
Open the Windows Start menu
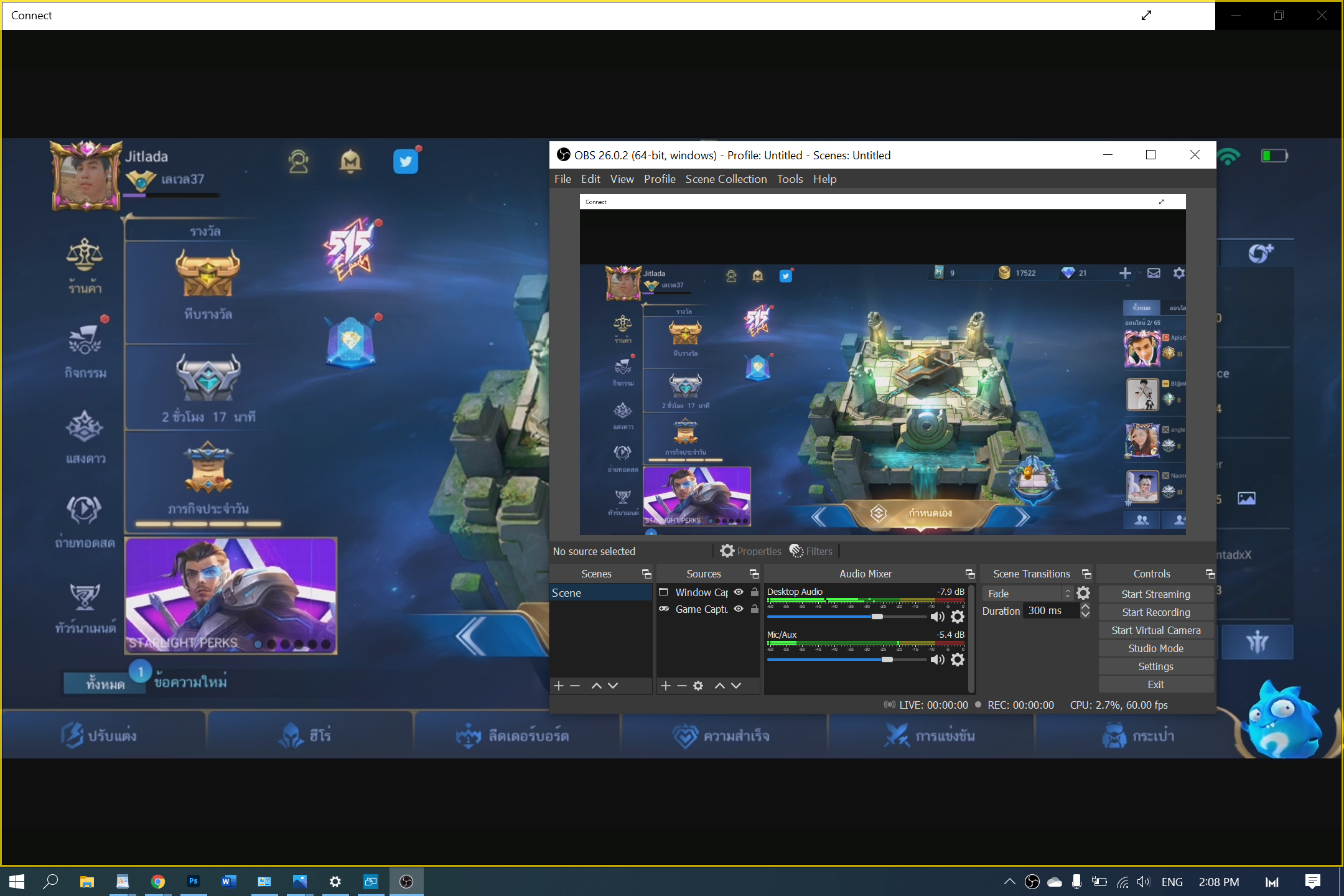click(17, 882)
